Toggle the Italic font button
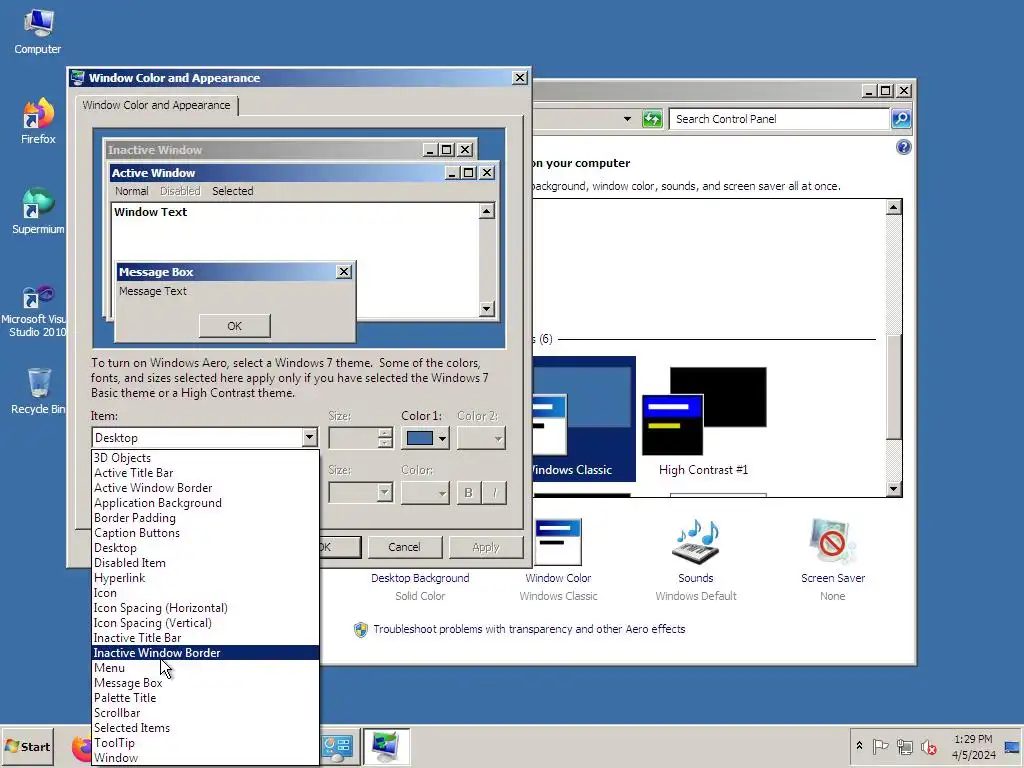Screen dimensions: 1024x768 point(494,492)
